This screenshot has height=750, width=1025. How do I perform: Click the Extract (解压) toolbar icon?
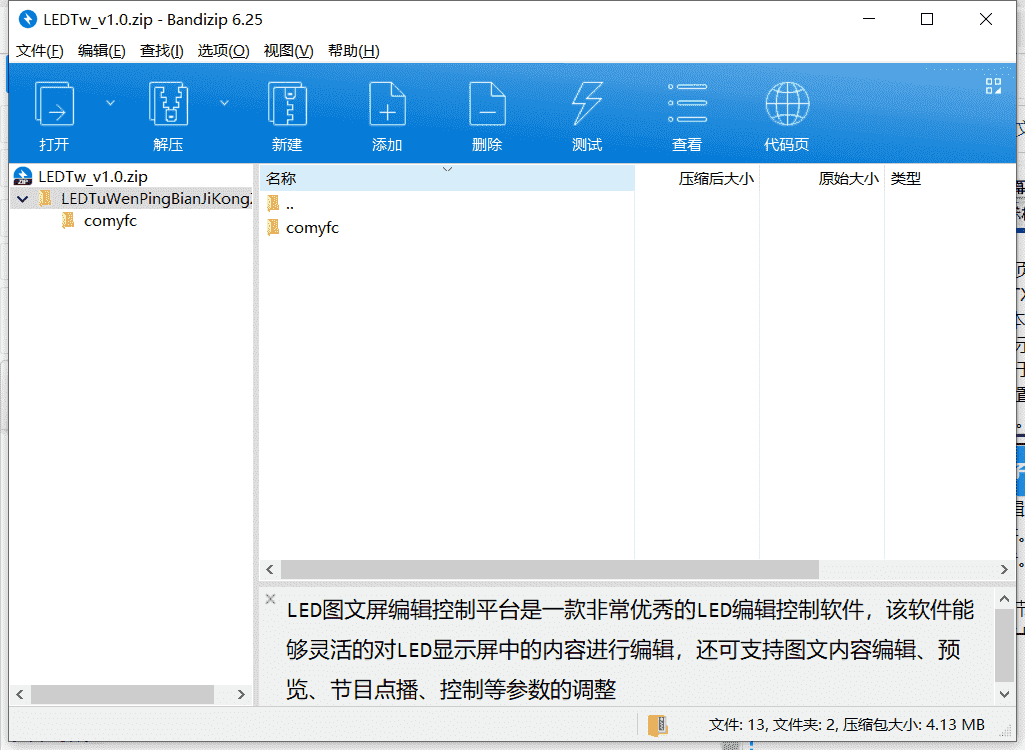pos(168,105)
